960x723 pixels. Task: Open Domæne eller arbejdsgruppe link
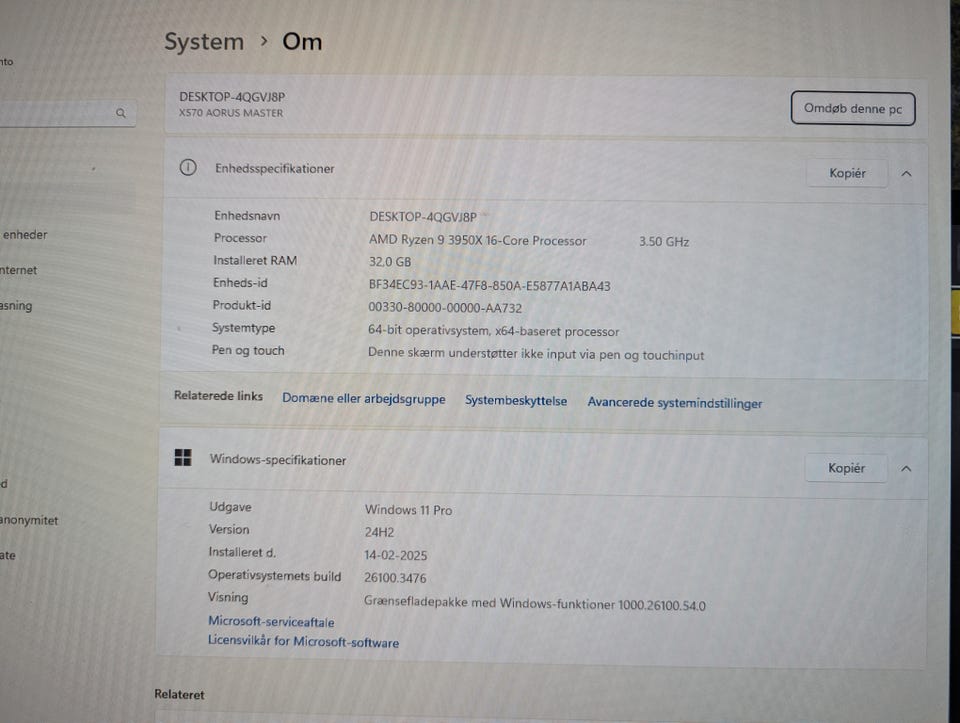[364, 399]
